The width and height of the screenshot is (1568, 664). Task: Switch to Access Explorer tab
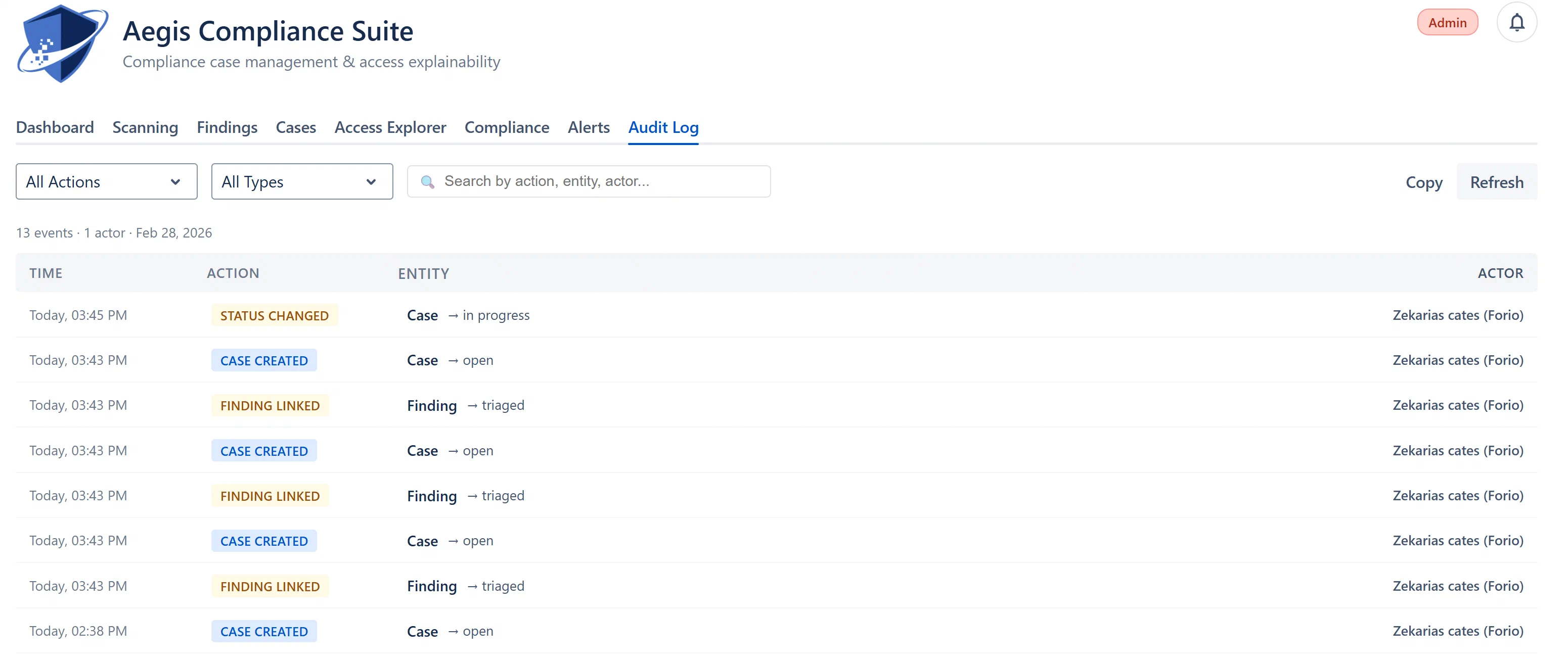(x=390, y=127)
